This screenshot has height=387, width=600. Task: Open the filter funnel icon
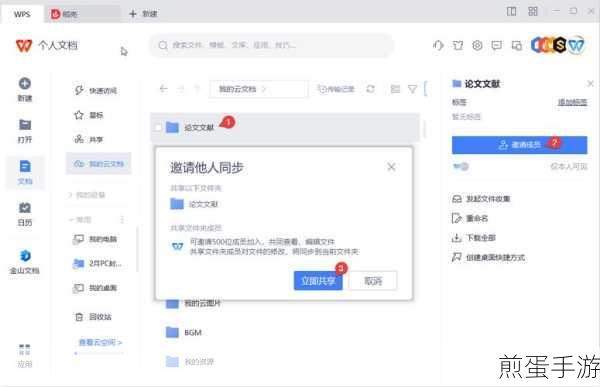click(412, 89)
